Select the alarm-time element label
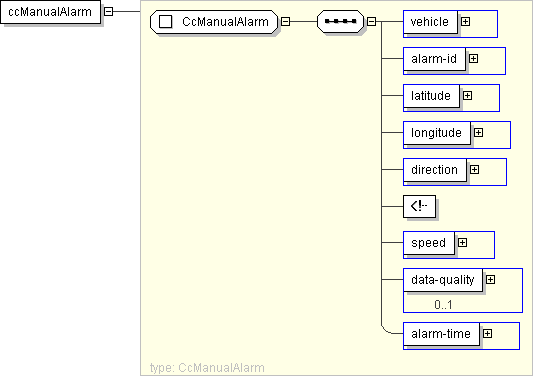 [441, 334]
